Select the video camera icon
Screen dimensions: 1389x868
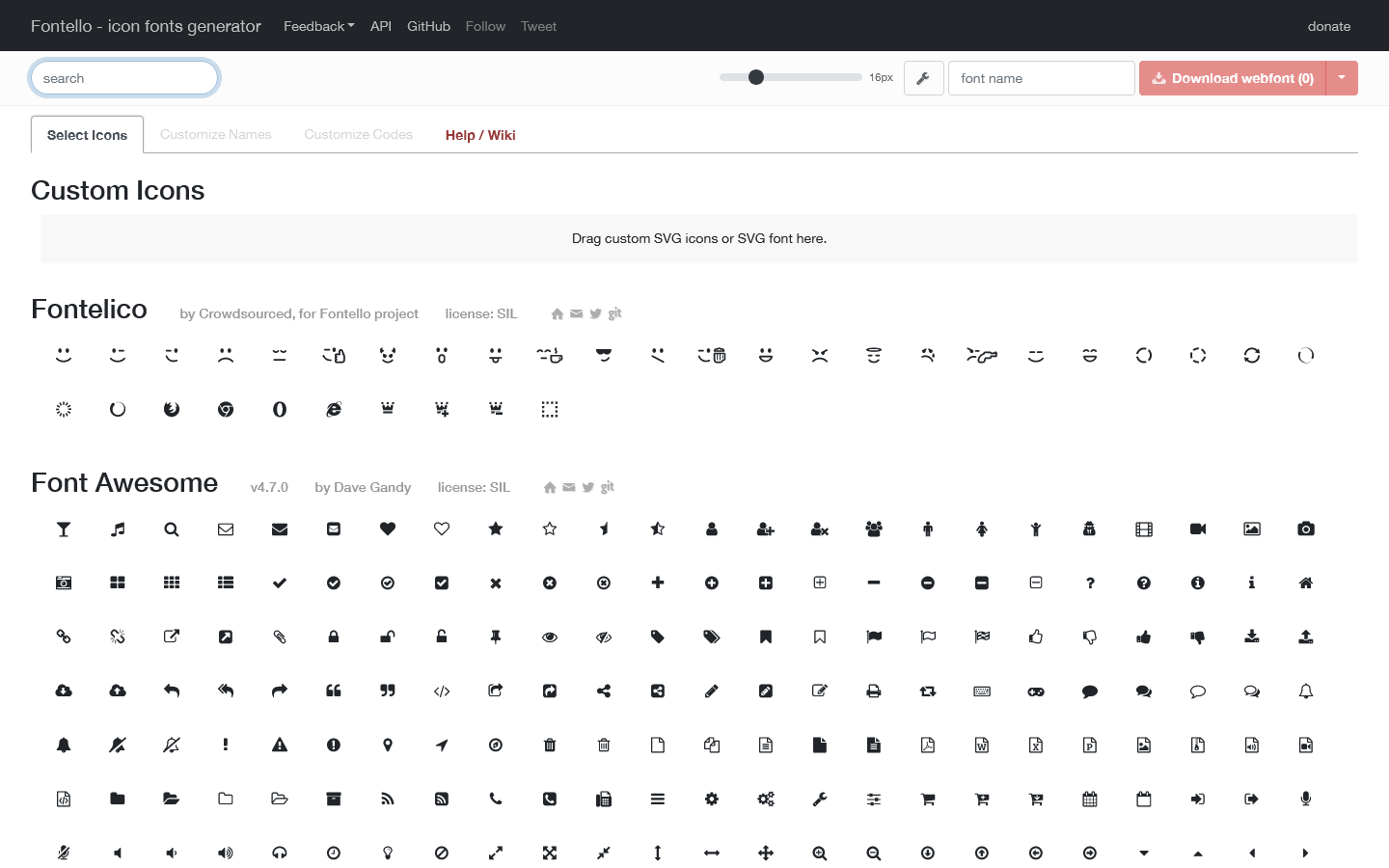click(x=1198, y=529)
